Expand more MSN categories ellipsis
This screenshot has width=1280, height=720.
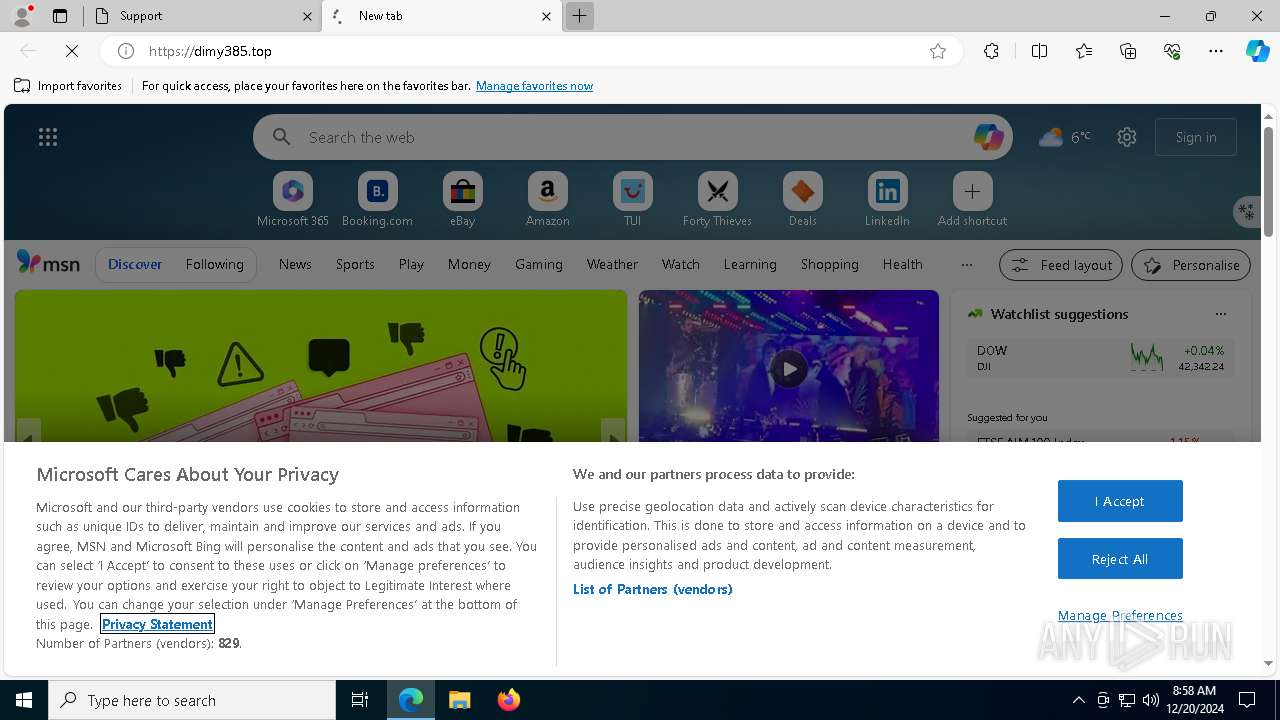click(966, 265)
